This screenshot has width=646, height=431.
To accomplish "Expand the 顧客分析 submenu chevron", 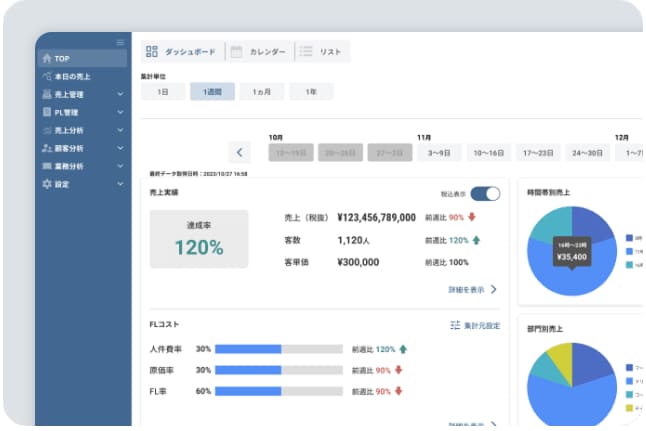I will click(120, 148).
